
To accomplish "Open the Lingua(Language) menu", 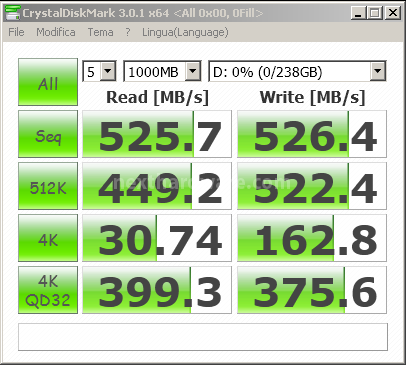I will point(185,32).
